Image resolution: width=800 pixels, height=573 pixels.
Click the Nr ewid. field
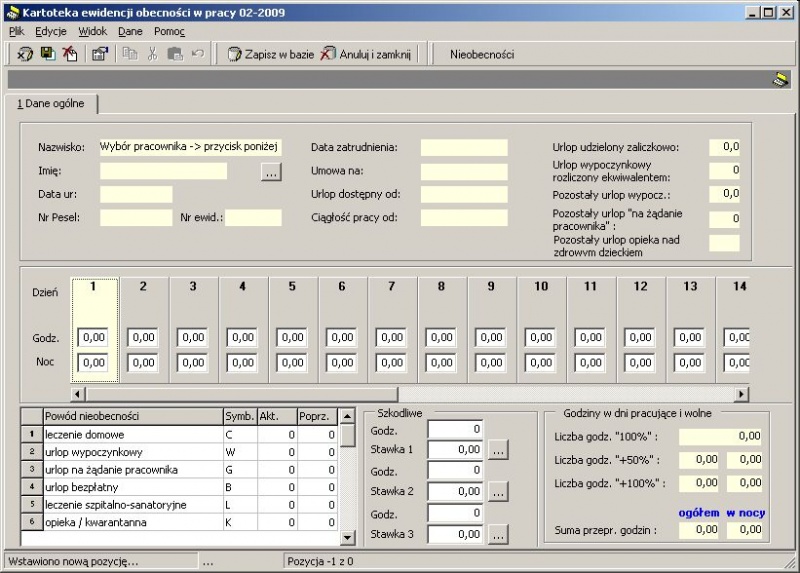[254, 218]
